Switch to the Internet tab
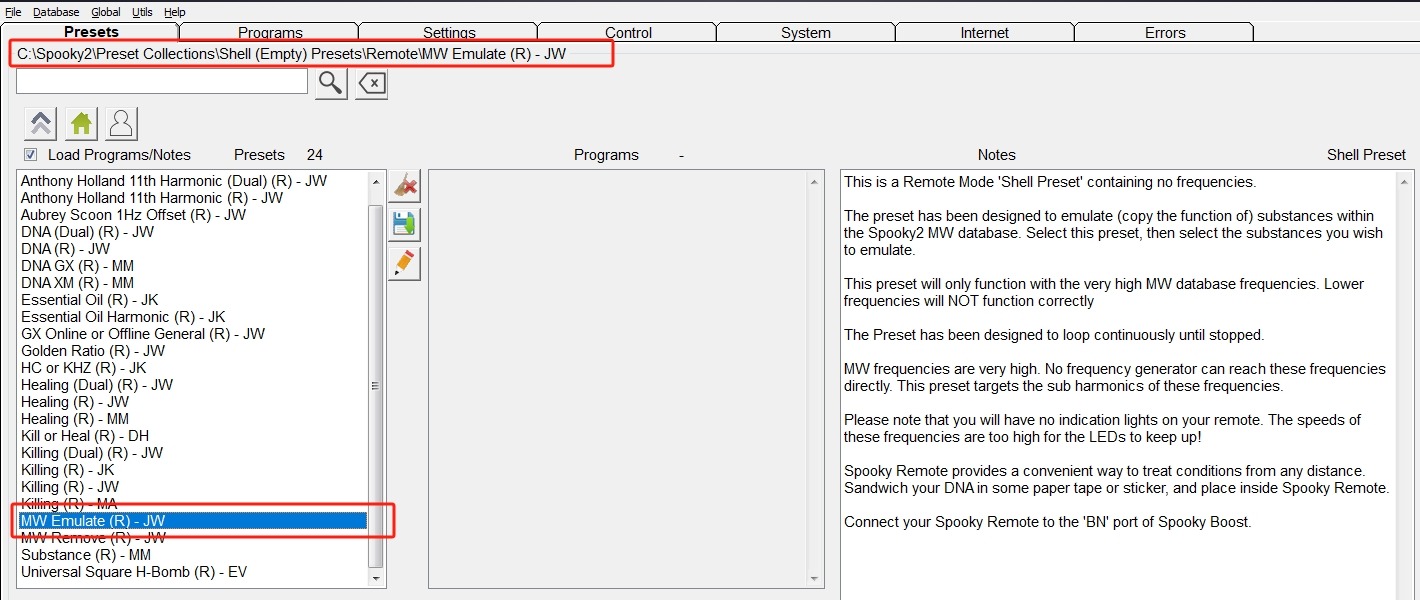Viewport: 1420px width, 600px height. pos(984,32)
